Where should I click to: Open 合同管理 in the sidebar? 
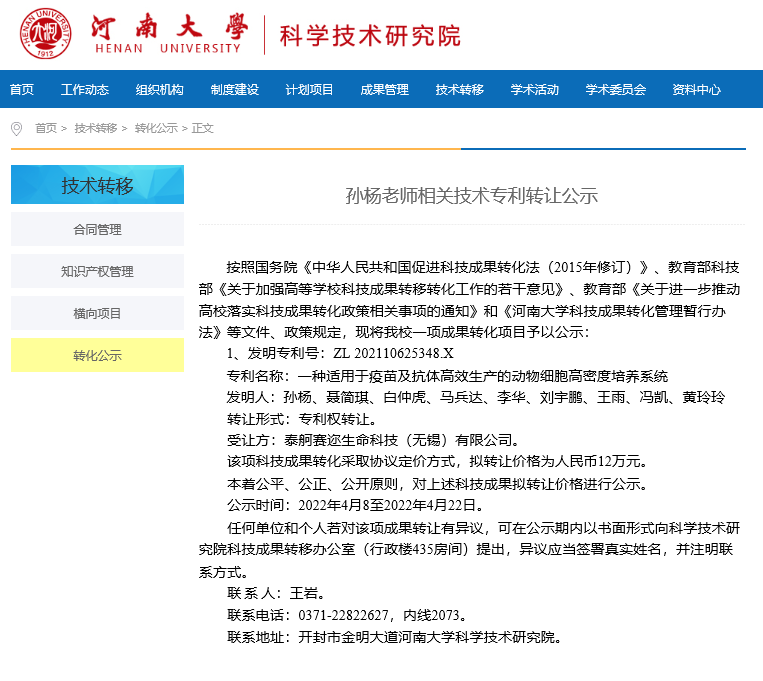[x=97, y=230]
